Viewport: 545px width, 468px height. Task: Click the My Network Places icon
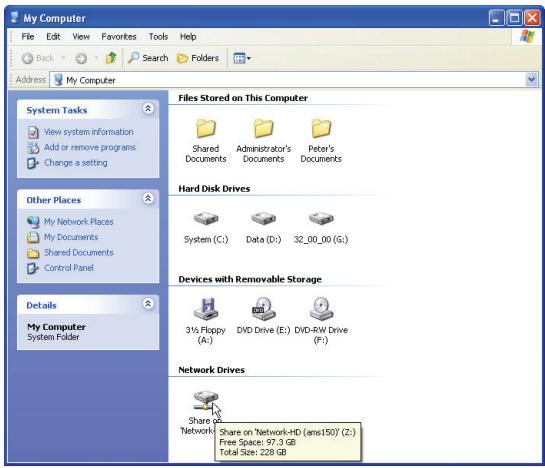tap(33, 222)
